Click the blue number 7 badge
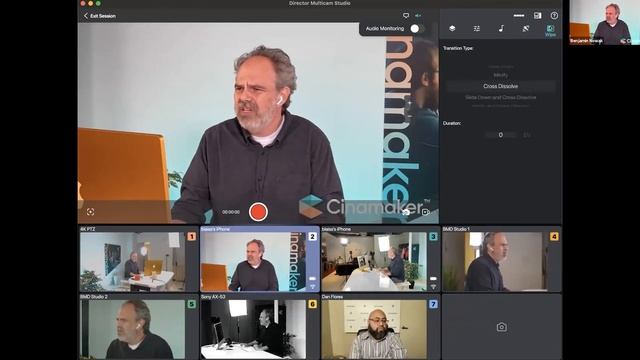Screen dimensions: 640x360 (x=433, y=304)
